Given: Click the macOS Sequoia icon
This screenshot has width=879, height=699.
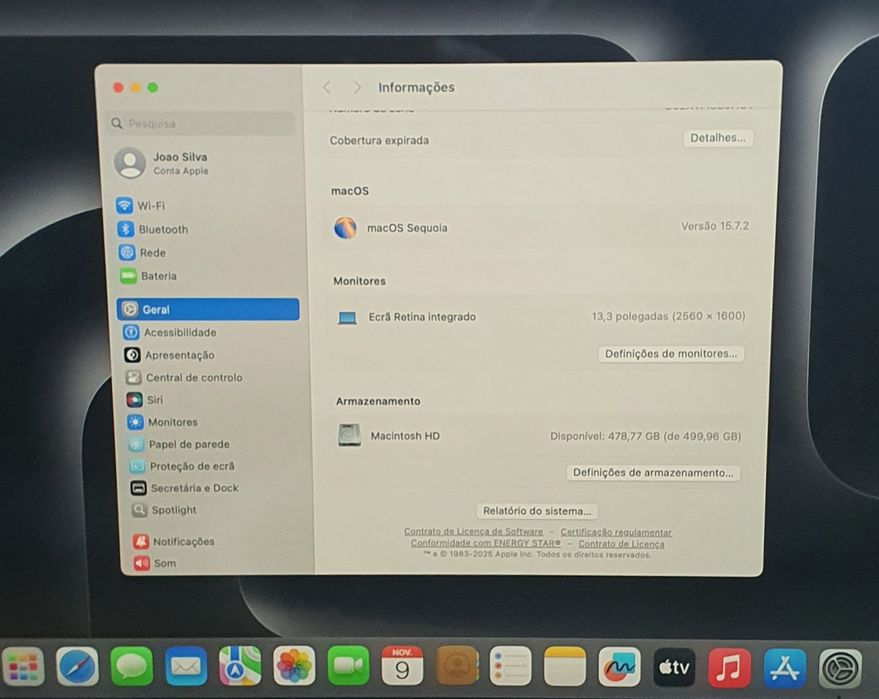Looking at the screenshot, I should [345, 228].
